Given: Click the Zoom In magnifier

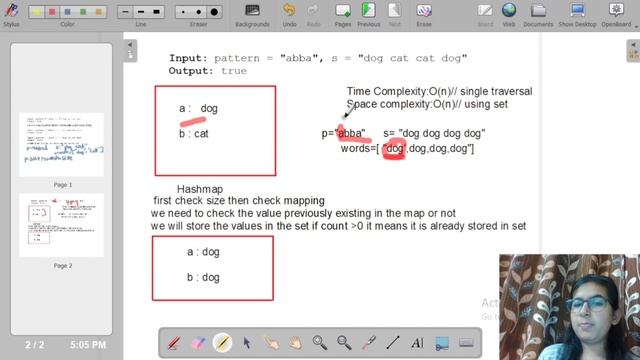Looking at the screenshot, I should (x=320, y=343).
